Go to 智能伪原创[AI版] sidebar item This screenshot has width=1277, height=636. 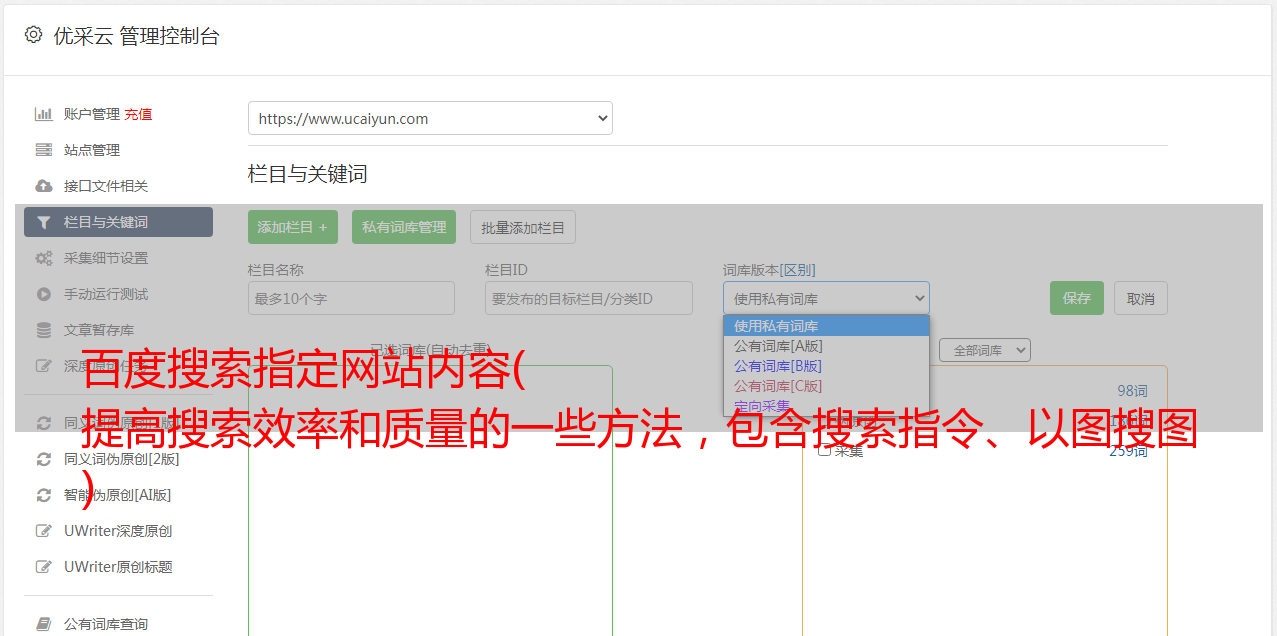pyautogui.click(x=118, y=495)
